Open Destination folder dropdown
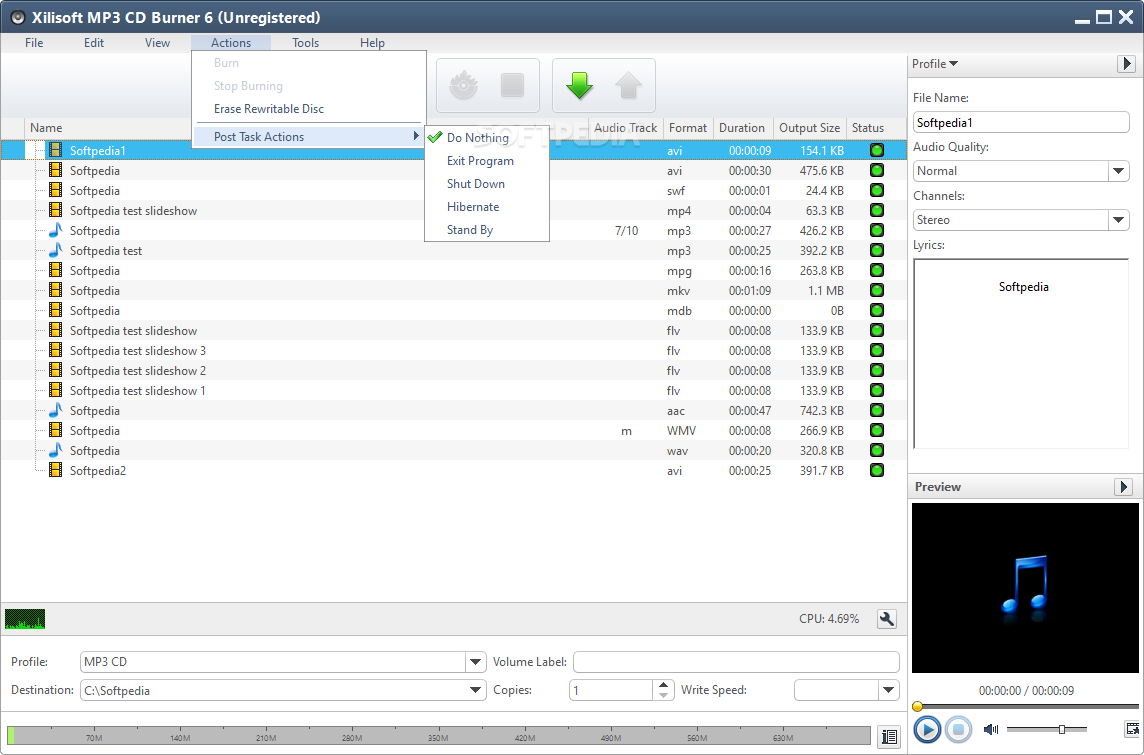 click(476, 690)
